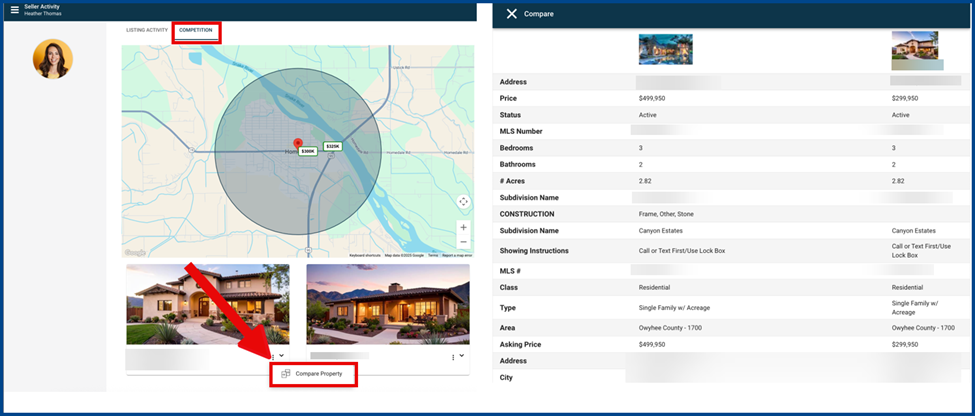975x416 pixels.
Task: Click the Compare Property icon
Action: 286,374
